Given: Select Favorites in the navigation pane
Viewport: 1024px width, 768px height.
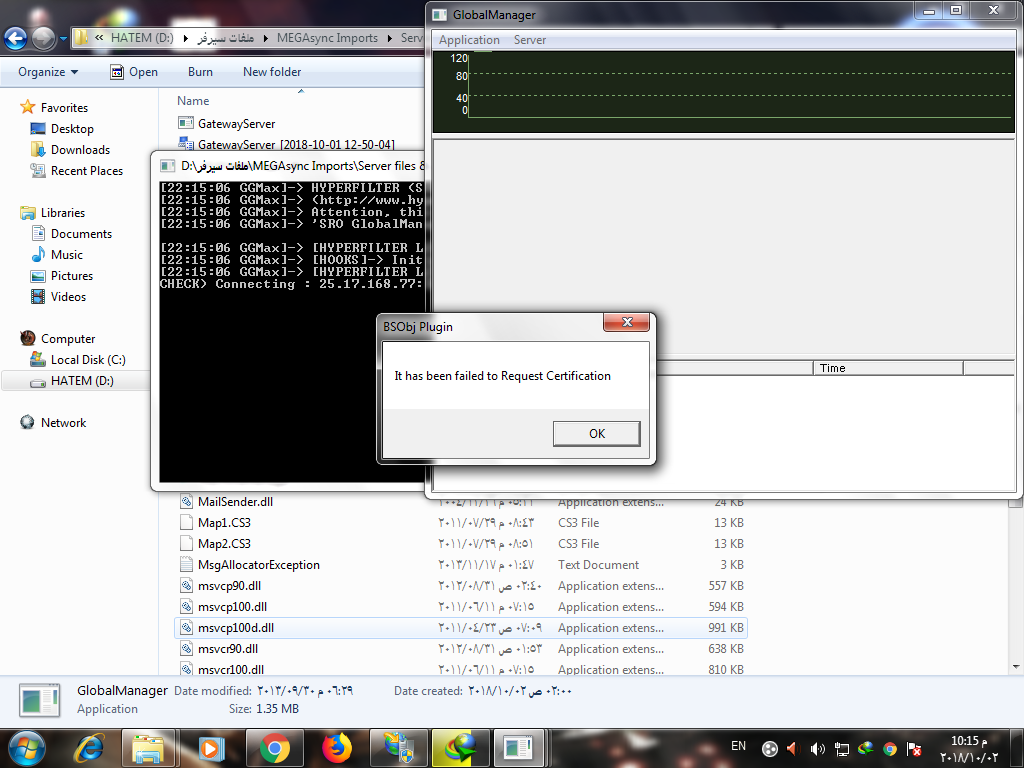Looking at the screenshot, I should point(64,108).
